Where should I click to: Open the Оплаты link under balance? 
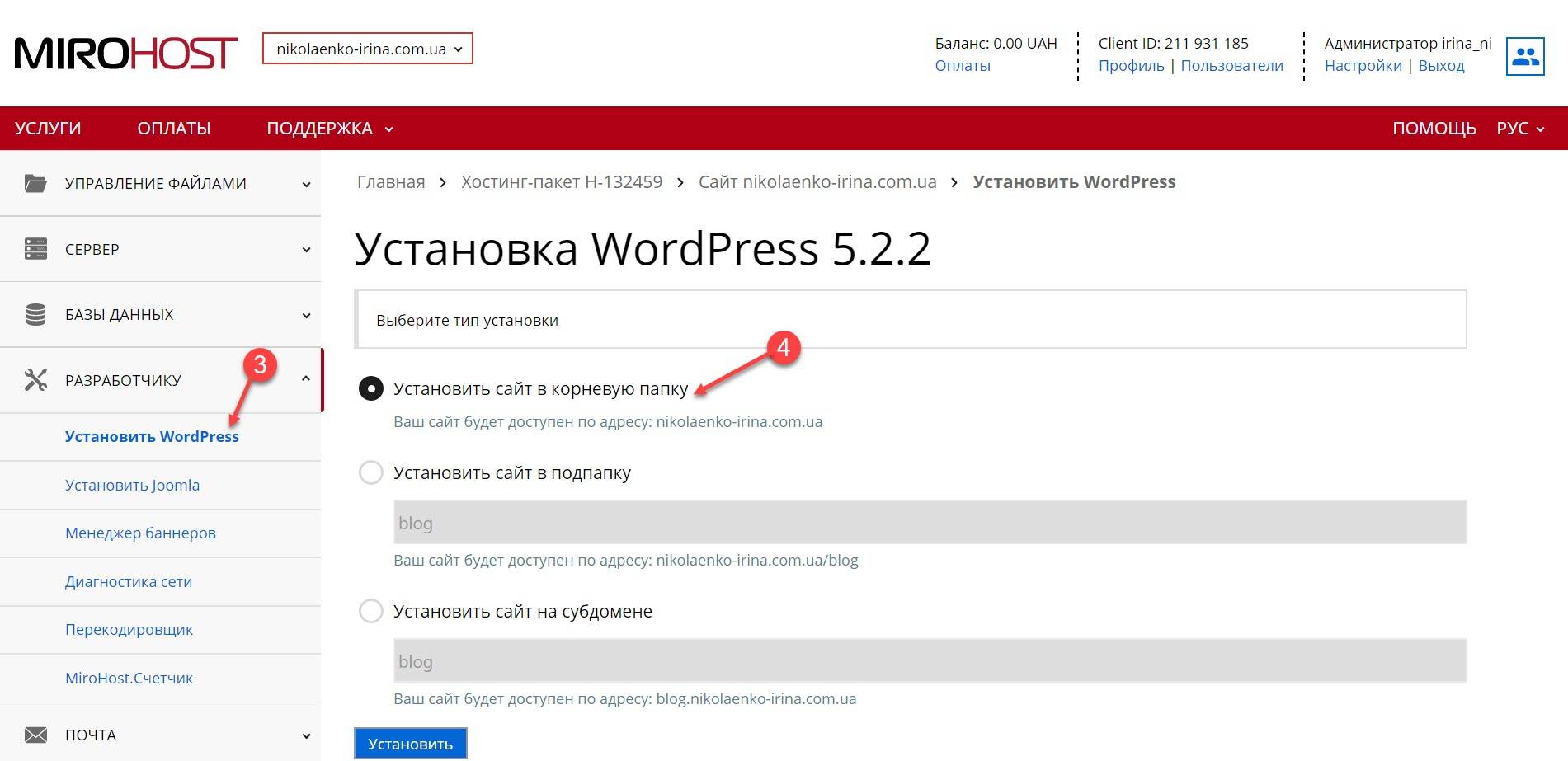click(x=963, y=66)
